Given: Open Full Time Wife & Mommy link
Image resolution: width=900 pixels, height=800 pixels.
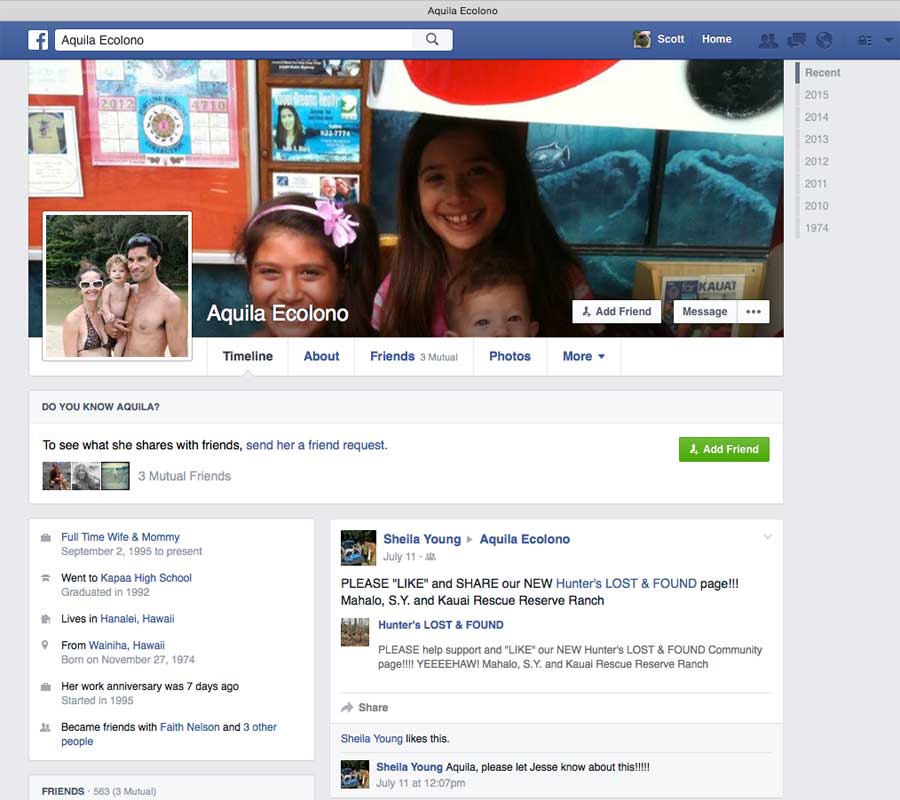Looking at the screenshot, I should click(120, 537).
